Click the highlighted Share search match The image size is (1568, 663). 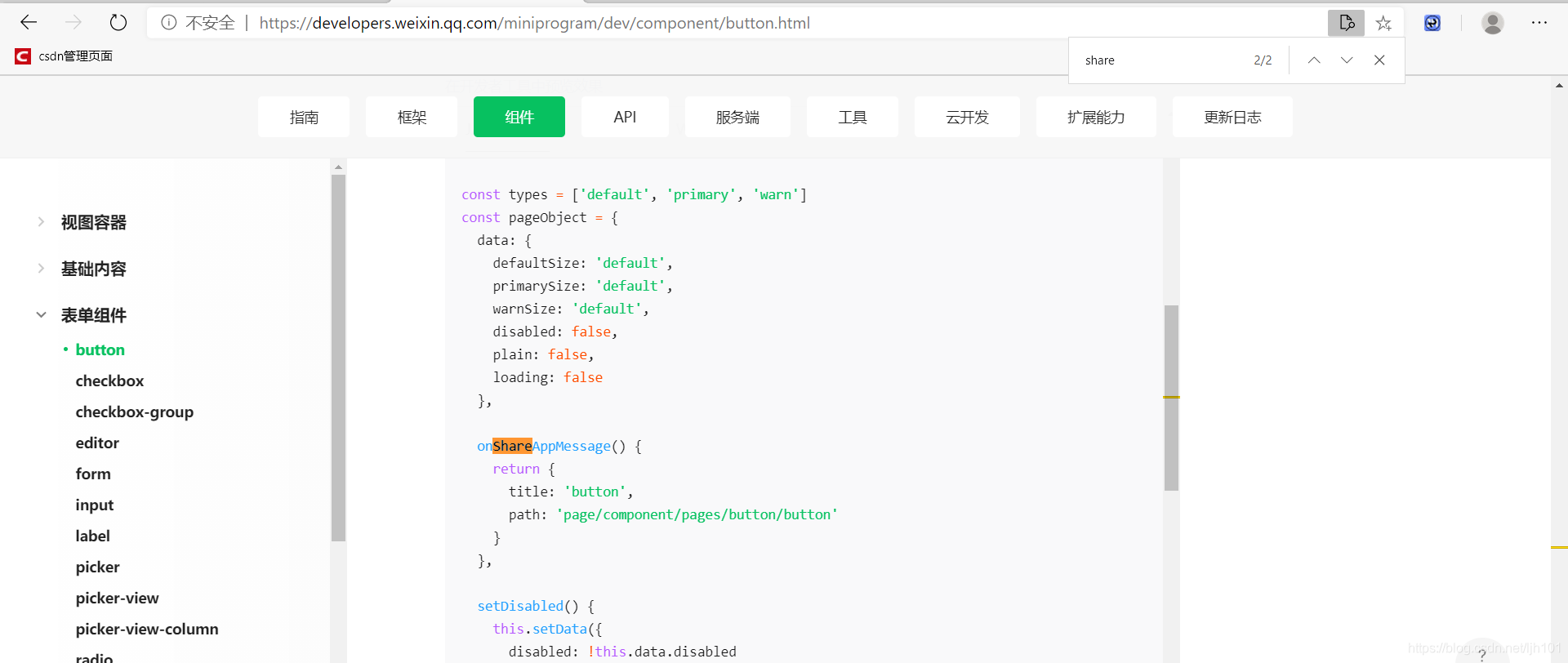pos(512,446)
